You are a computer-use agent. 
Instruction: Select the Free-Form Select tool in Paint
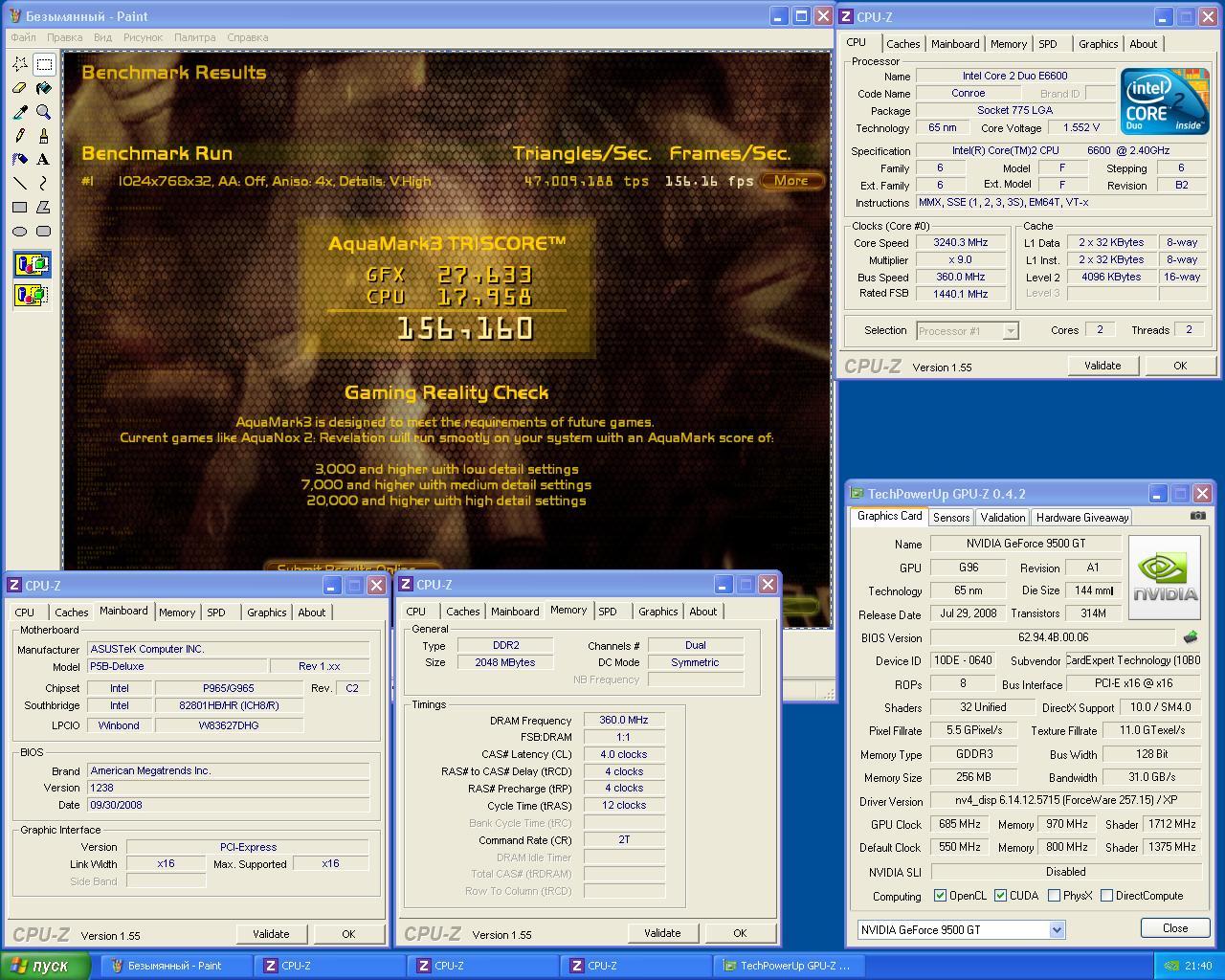(19, 64)
